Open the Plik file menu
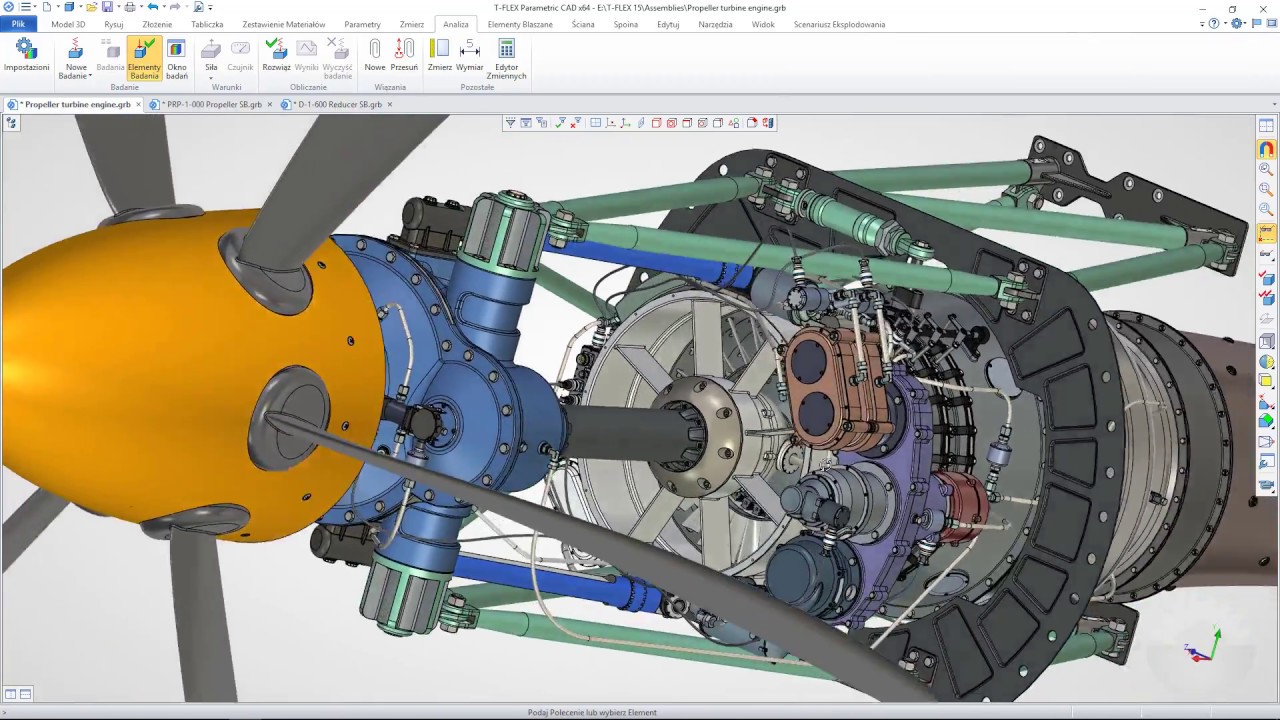Viewport: 1280px width, 720px height. 18,24
